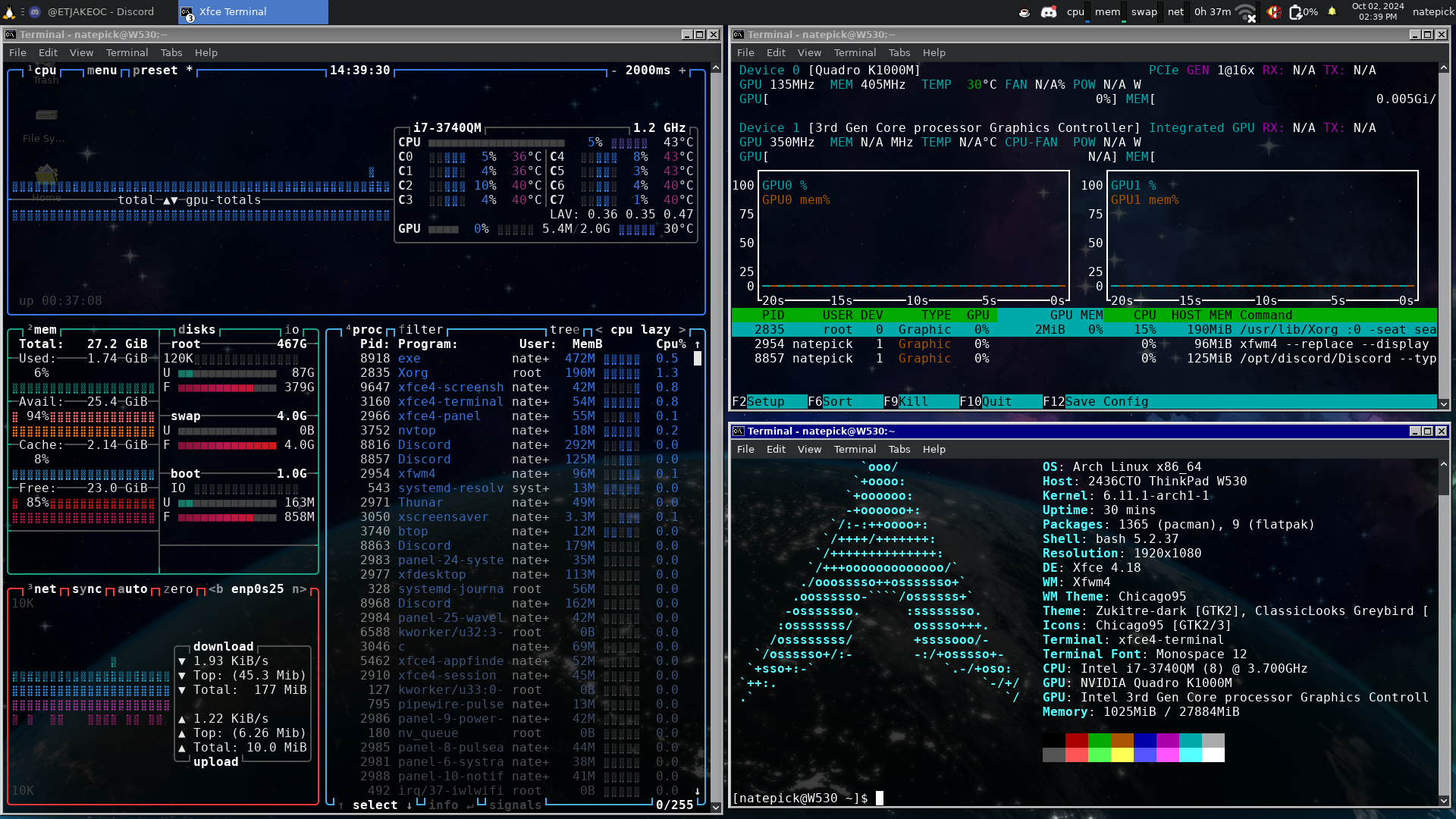The image size is (1456, 819).
Task: Open the natepick user menu in the panel
Action: pos(1433,11)
